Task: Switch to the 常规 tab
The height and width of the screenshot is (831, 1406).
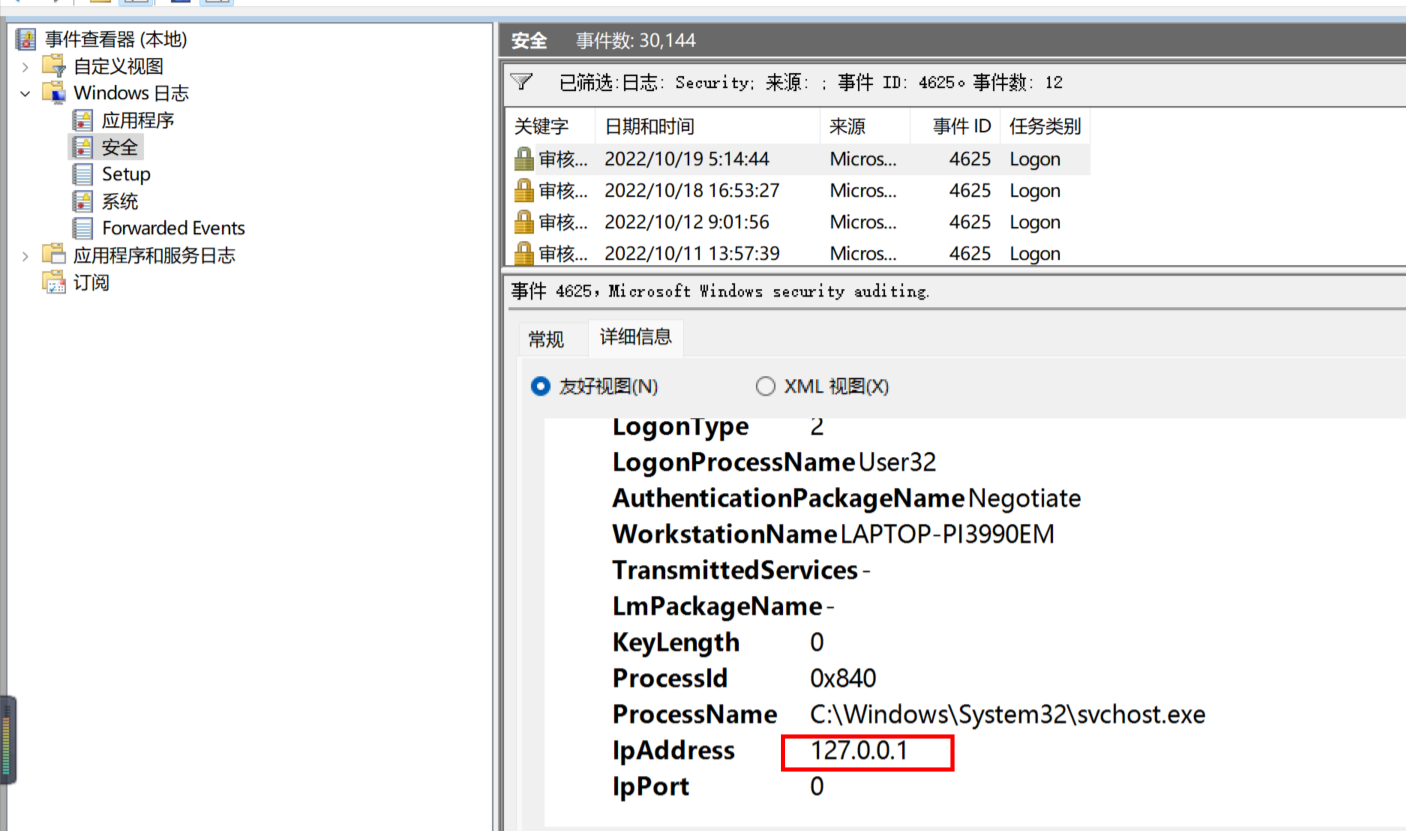Action: coord(546,339)
